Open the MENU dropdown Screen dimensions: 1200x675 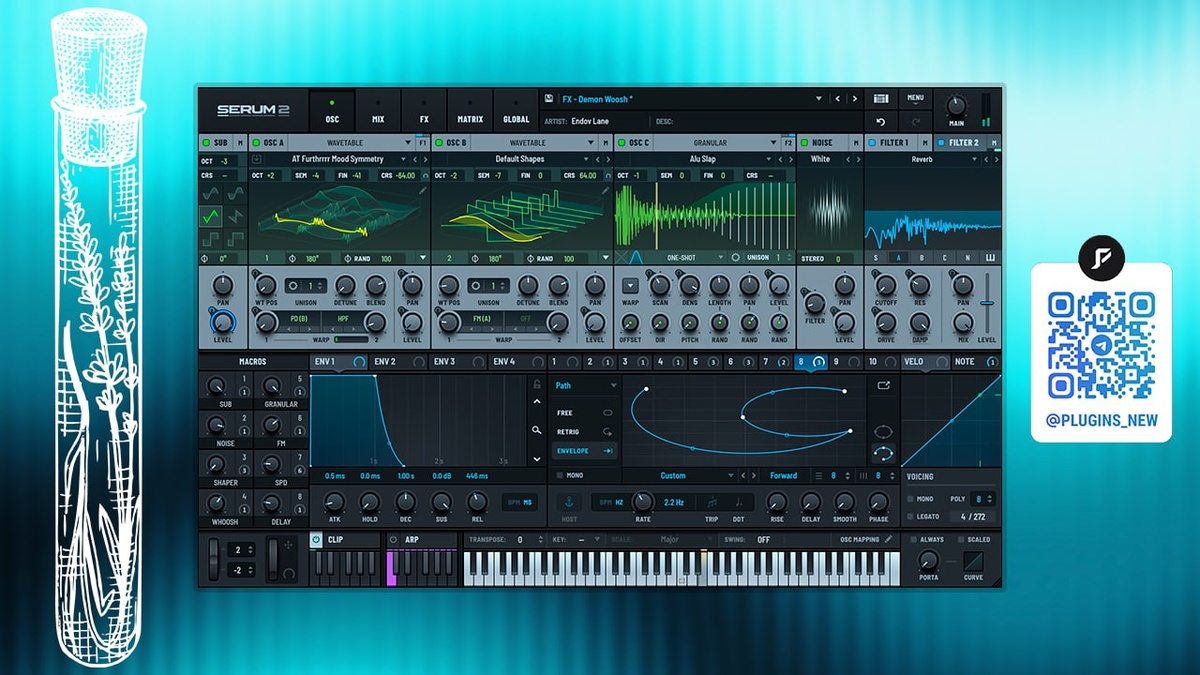point(915,98)
